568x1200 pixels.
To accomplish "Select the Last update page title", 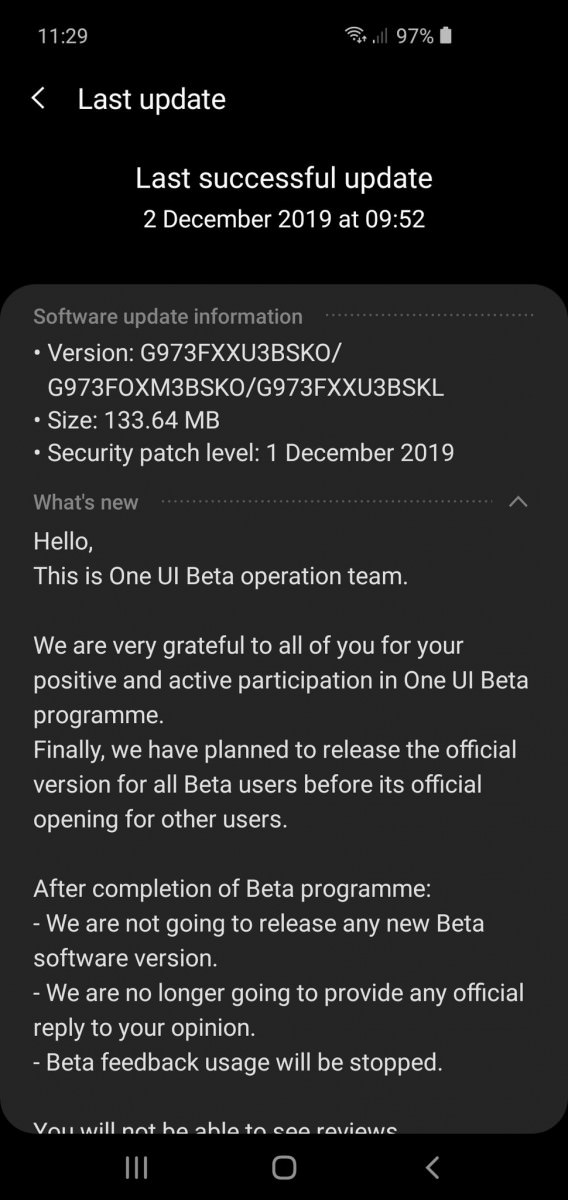I will (152, 99).
